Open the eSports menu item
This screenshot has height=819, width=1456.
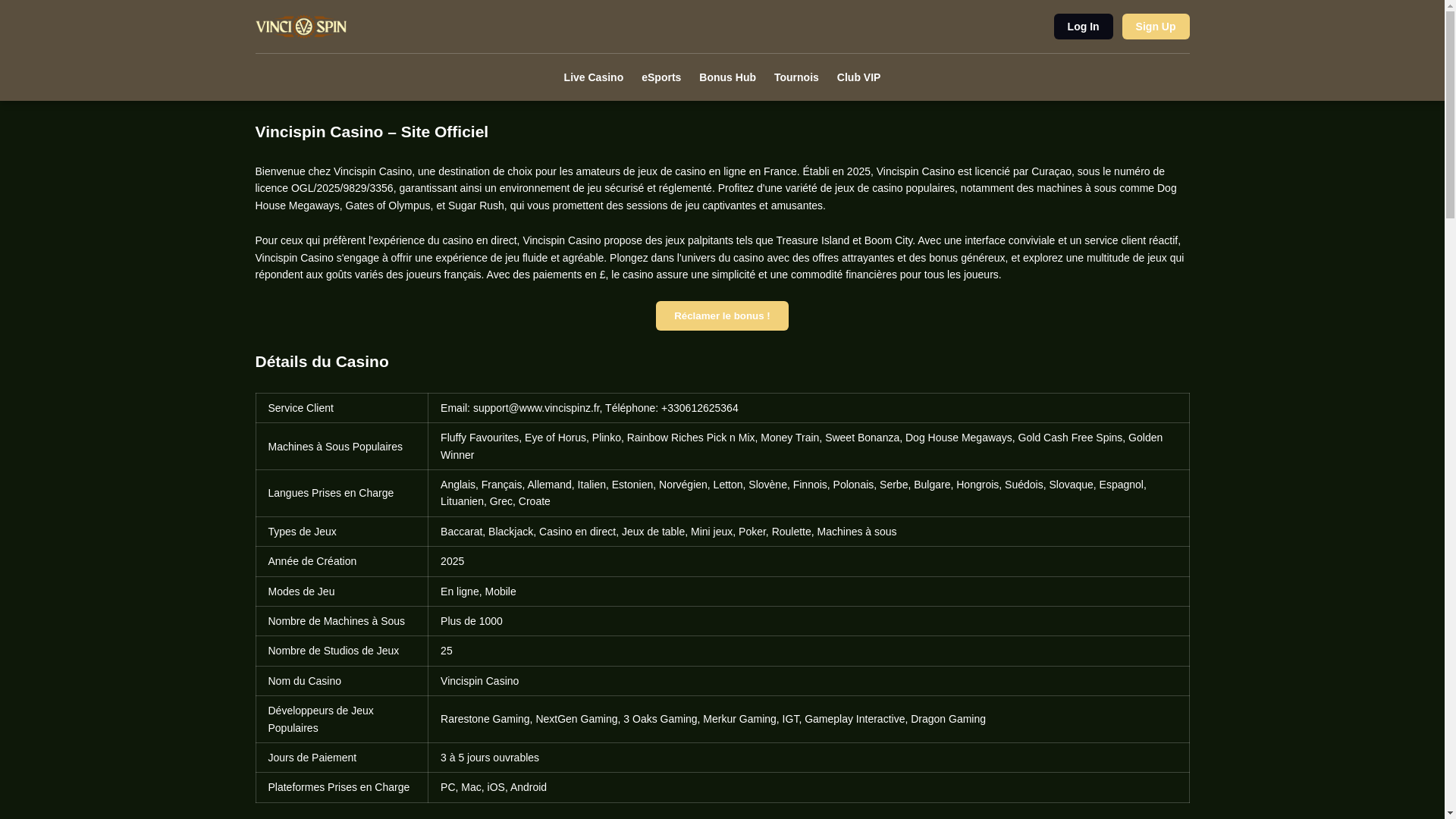661,77
